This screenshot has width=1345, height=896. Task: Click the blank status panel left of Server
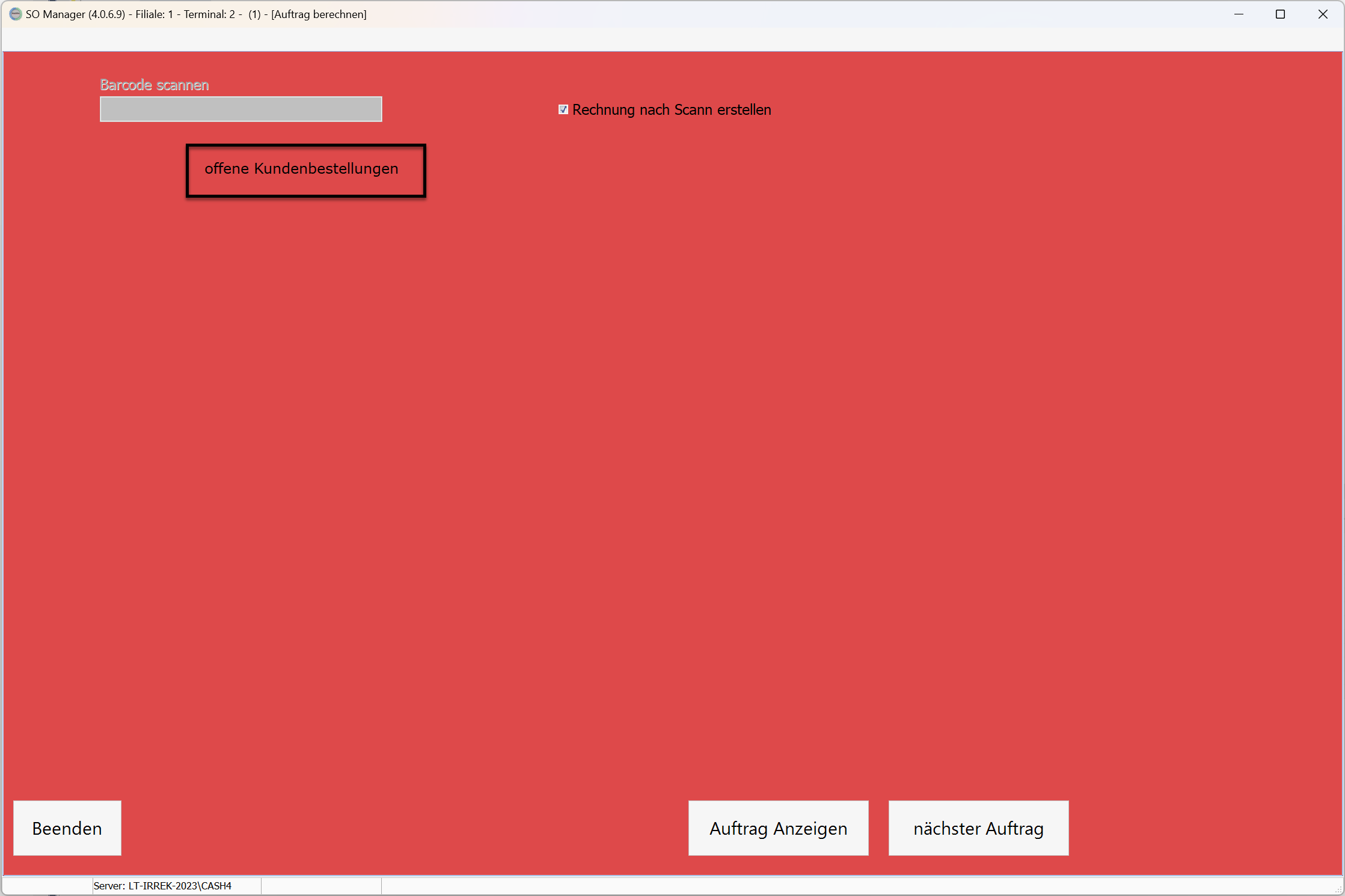point(47,886)
